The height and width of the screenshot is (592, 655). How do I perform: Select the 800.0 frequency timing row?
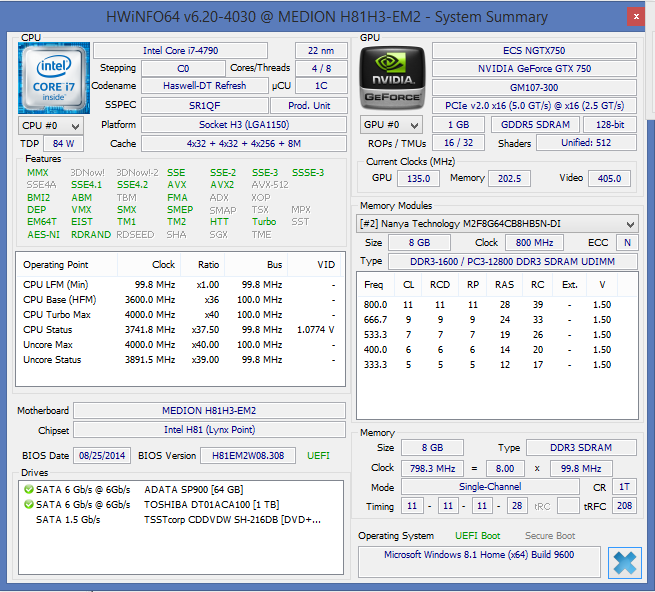pos(497,305)
